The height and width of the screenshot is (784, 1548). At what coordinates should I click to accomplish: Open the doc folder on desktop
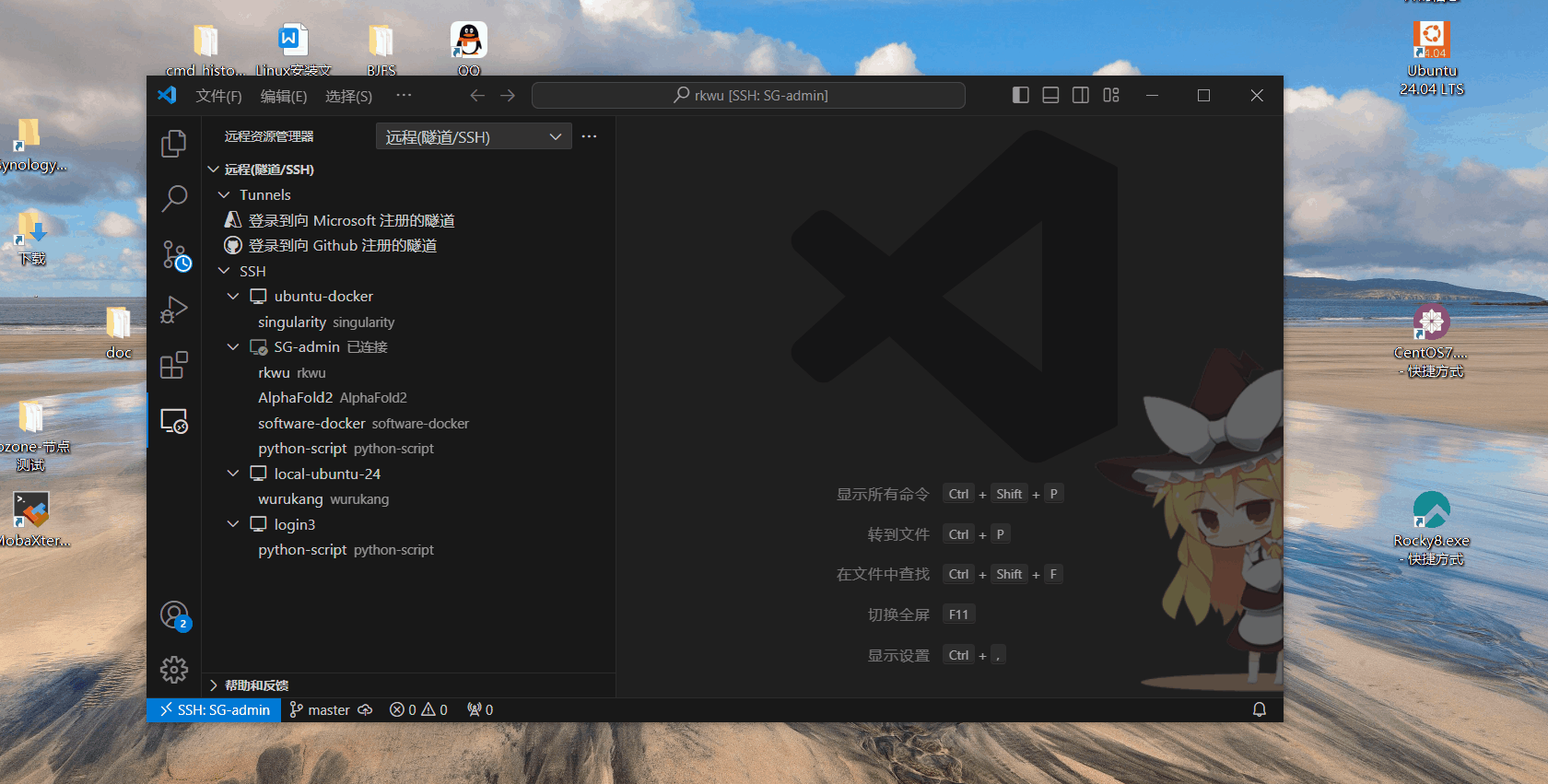(118, 332)
